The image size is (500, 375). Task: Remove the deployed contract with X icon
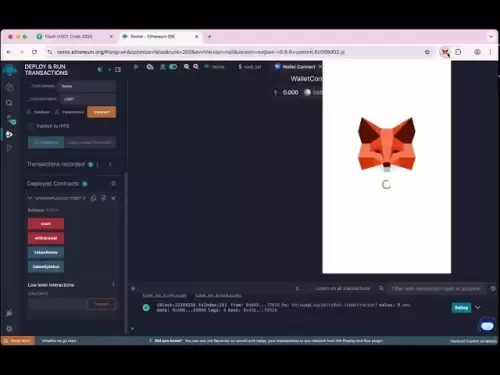113,198
